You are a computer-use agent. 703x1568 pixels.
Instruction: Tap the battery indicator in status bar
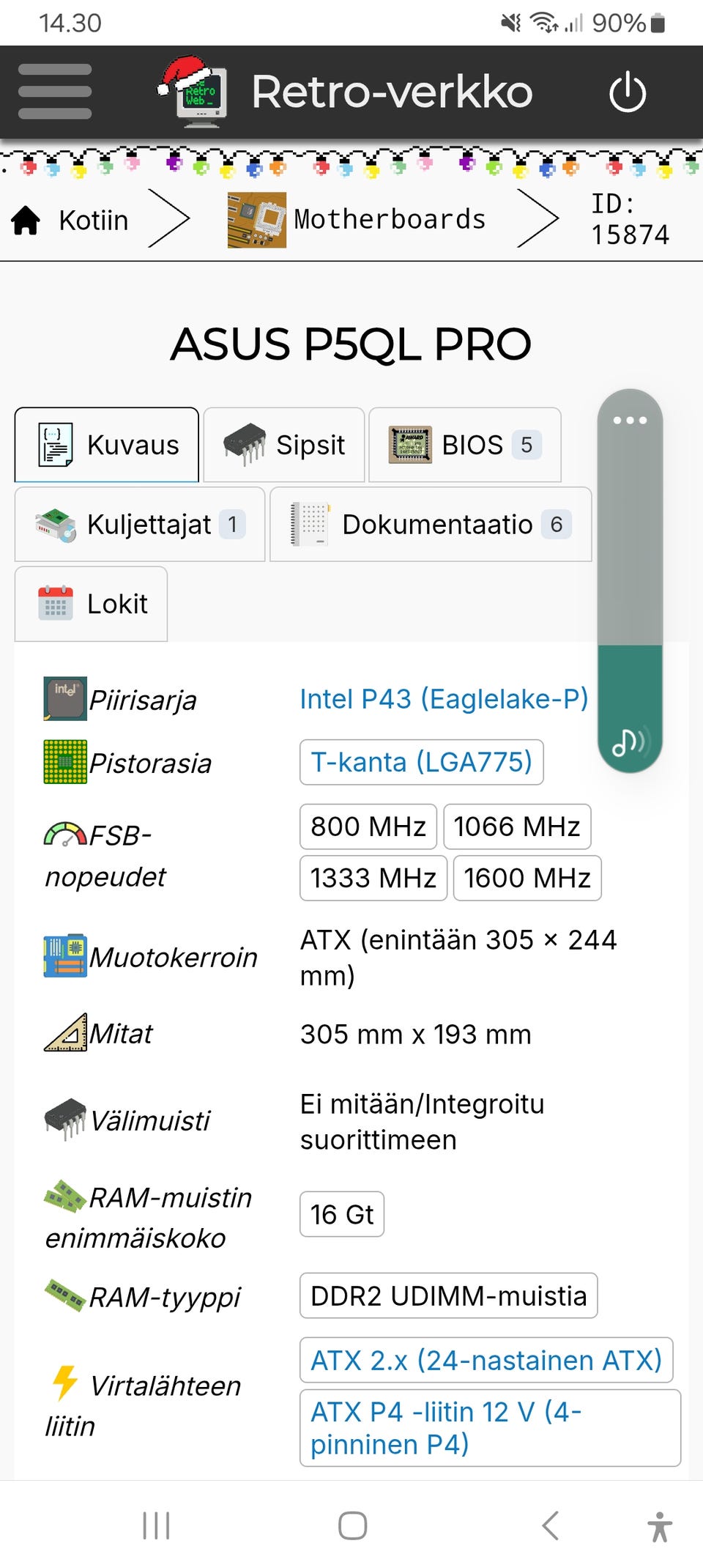coord(658,23)
